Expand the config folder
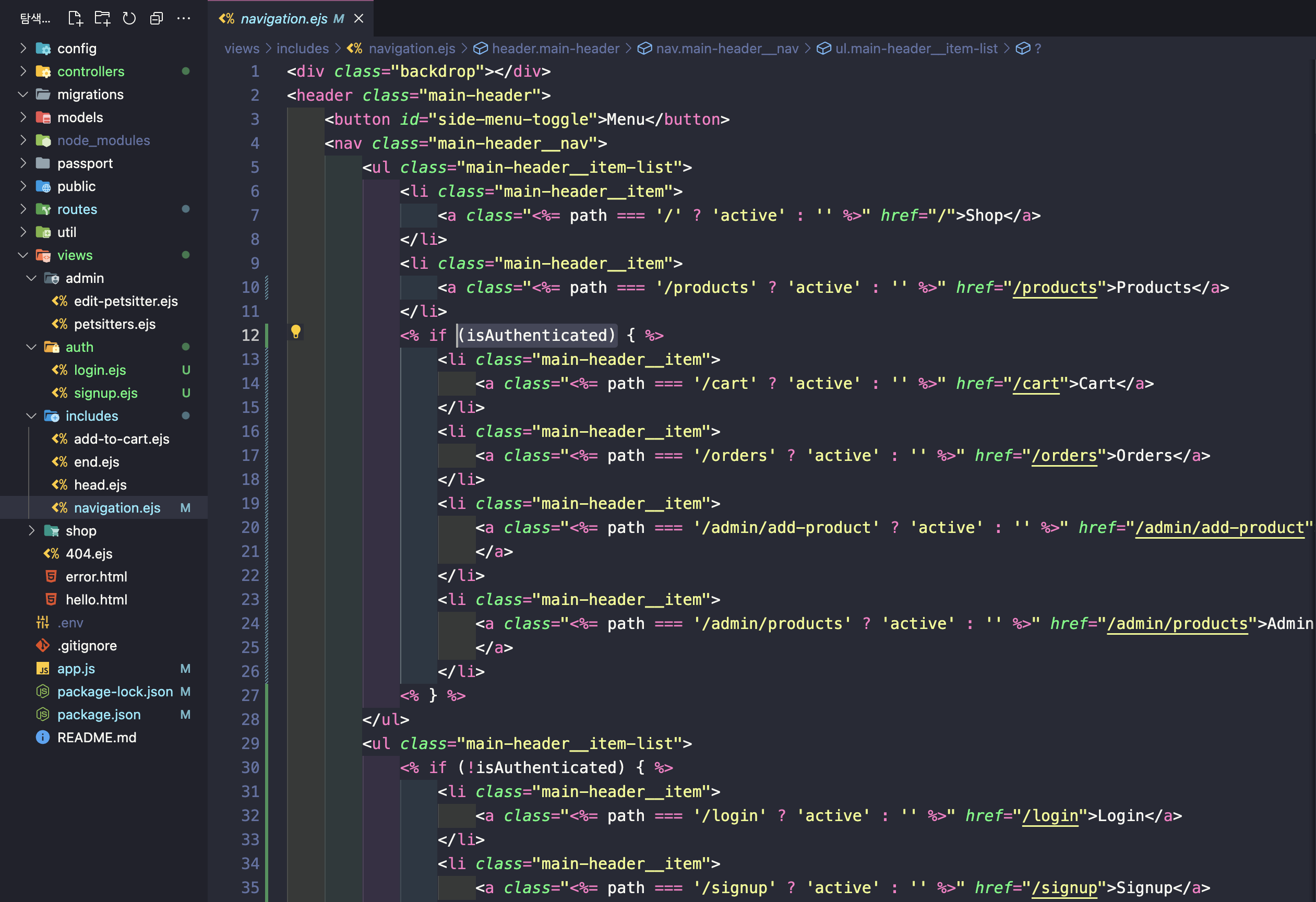This screenshot has height=902, width=1316. tap(23, 48)
